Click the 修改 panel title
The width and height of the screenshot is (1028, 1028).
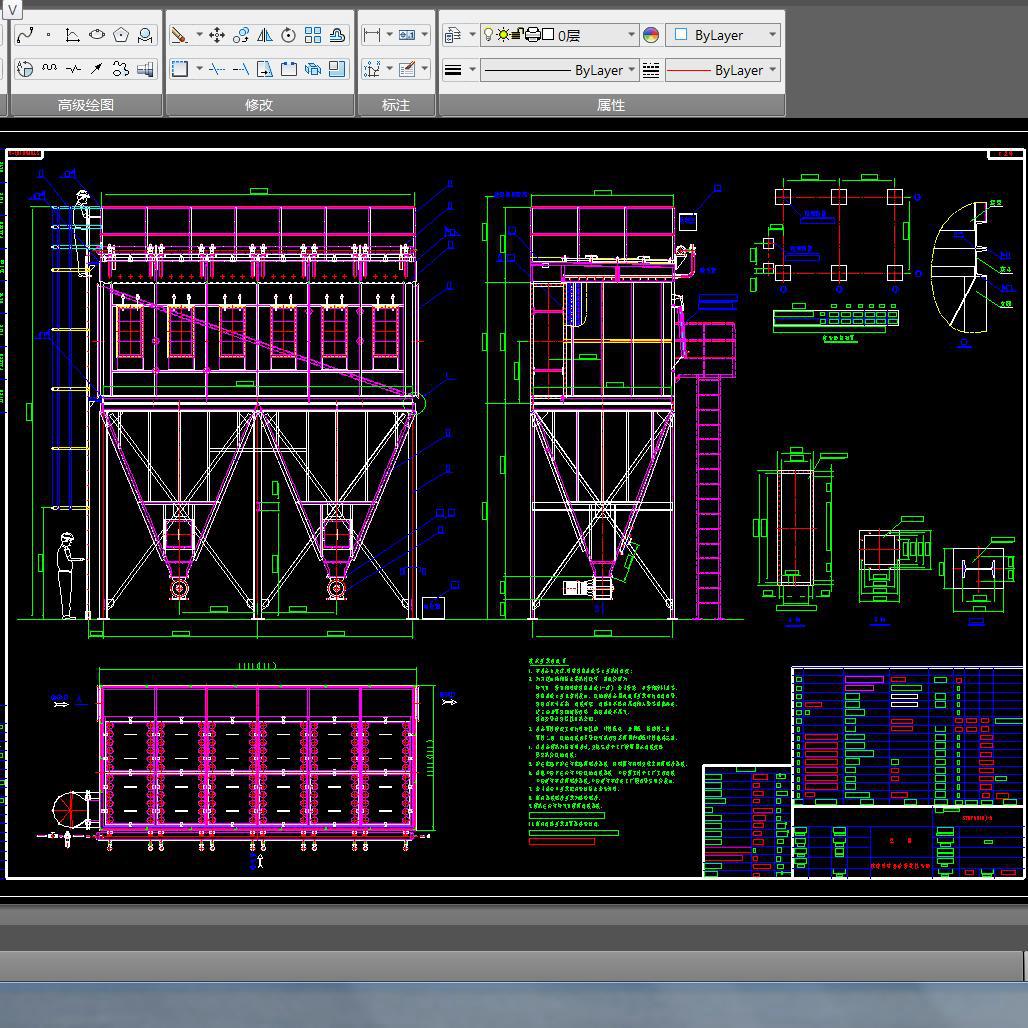coord(259,105)
